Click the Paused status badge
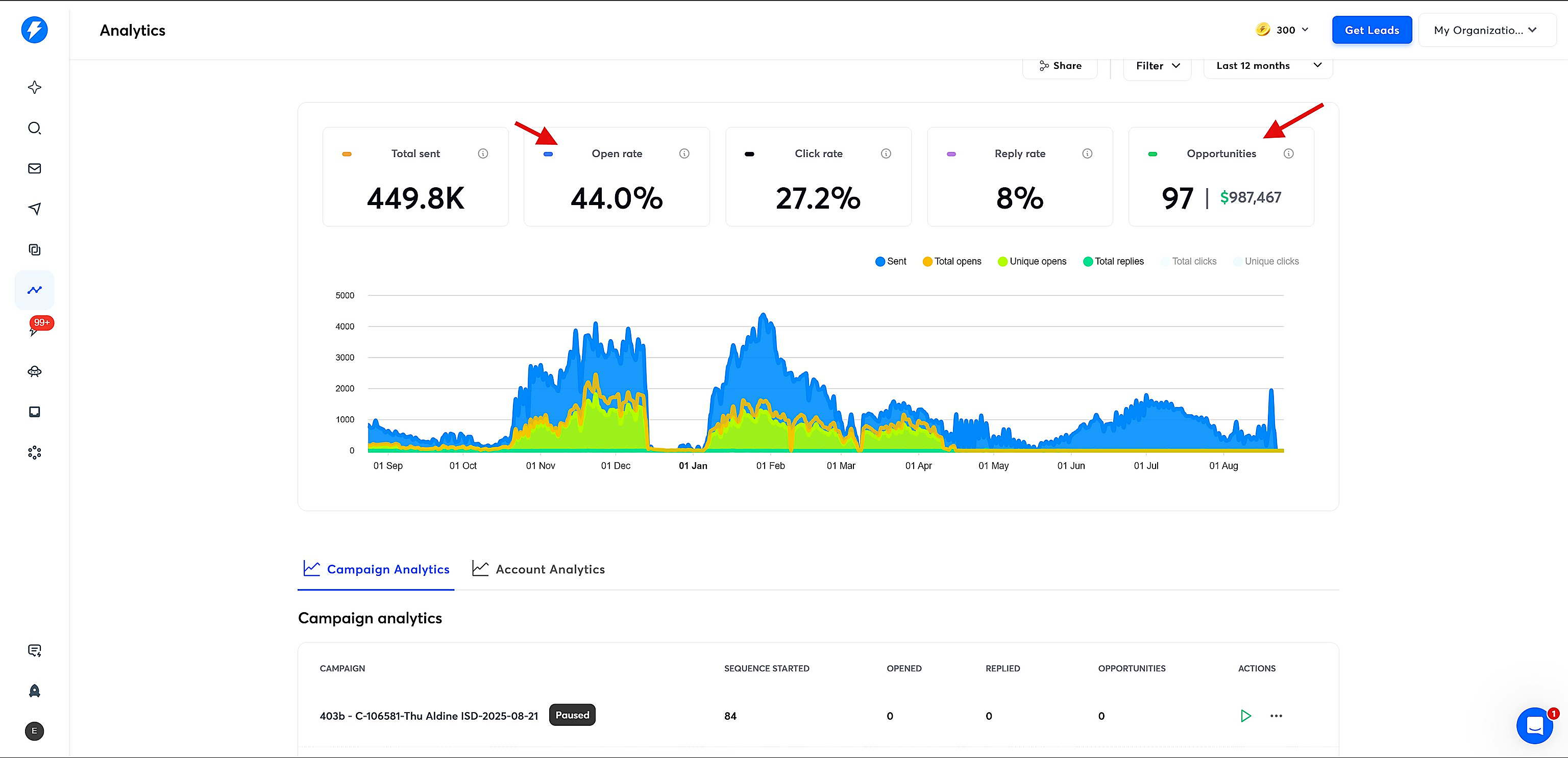 572,715
